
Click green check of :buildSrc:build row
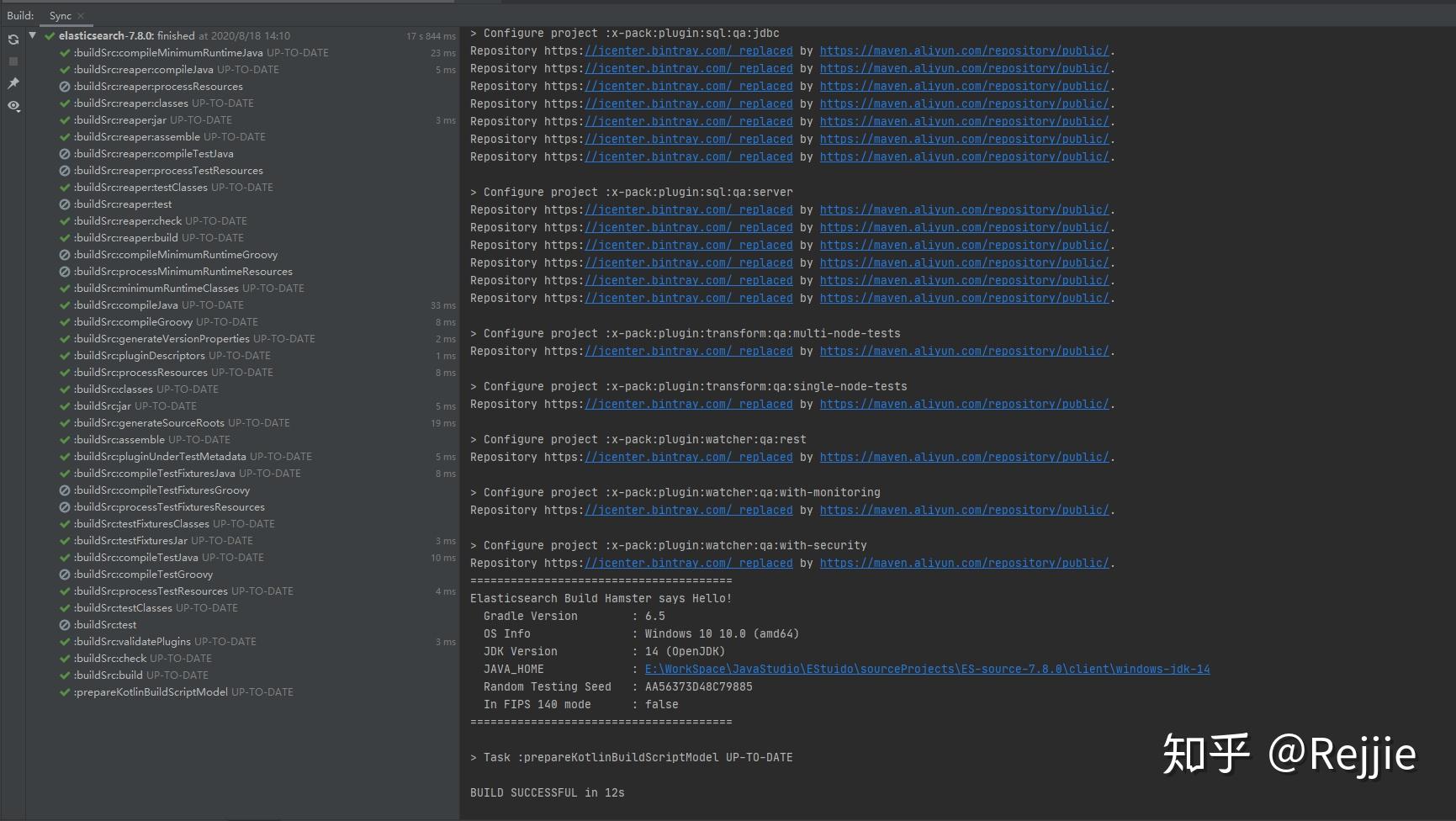pyautogui.click(x=65, y=675)
